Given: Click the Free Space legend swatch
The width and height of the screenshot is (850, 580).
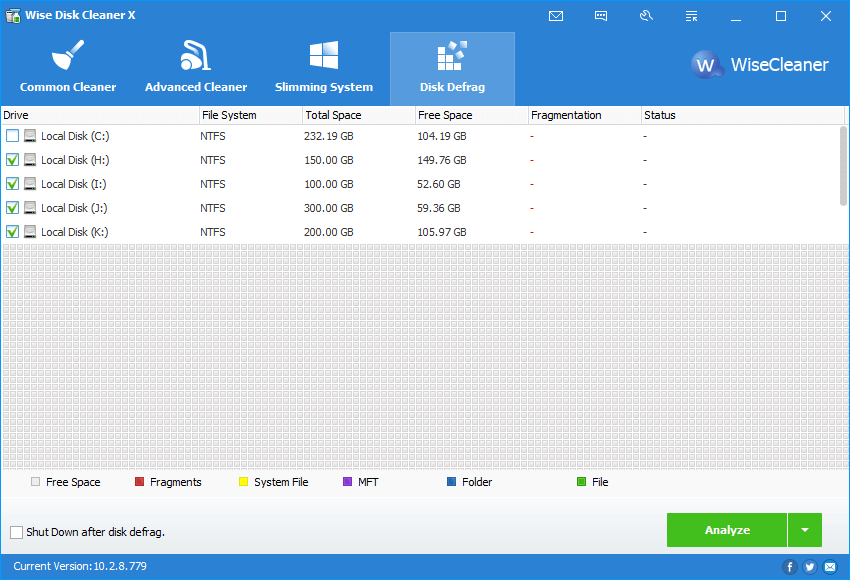Looking at the screenshot, I should tap(36, 481).
